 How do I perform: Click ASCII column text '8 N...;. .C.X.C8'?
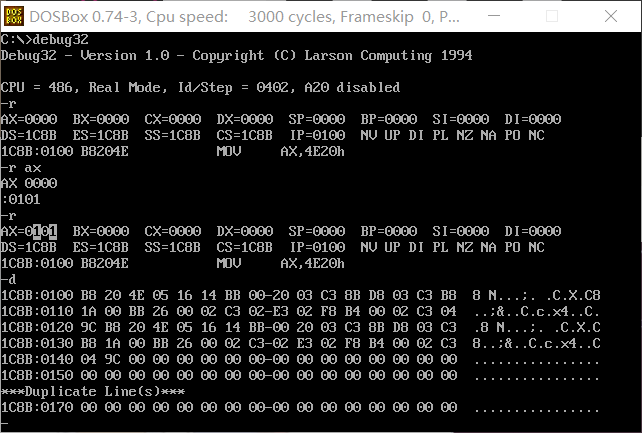(x=536, y=295)
